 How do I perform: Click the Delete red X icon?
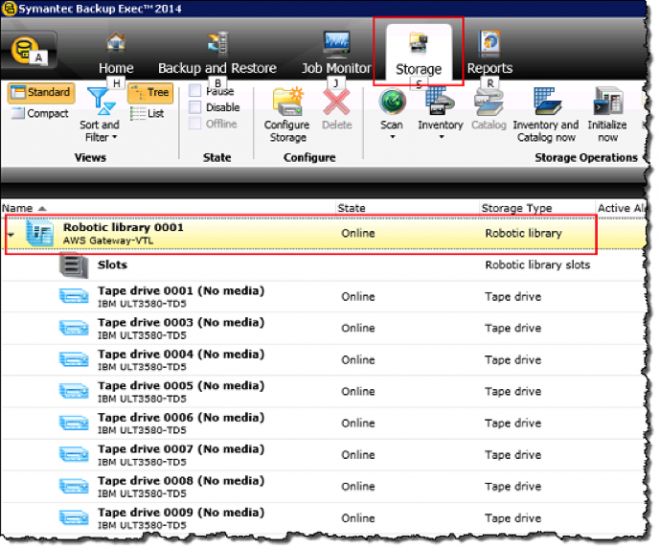(336, 102)
